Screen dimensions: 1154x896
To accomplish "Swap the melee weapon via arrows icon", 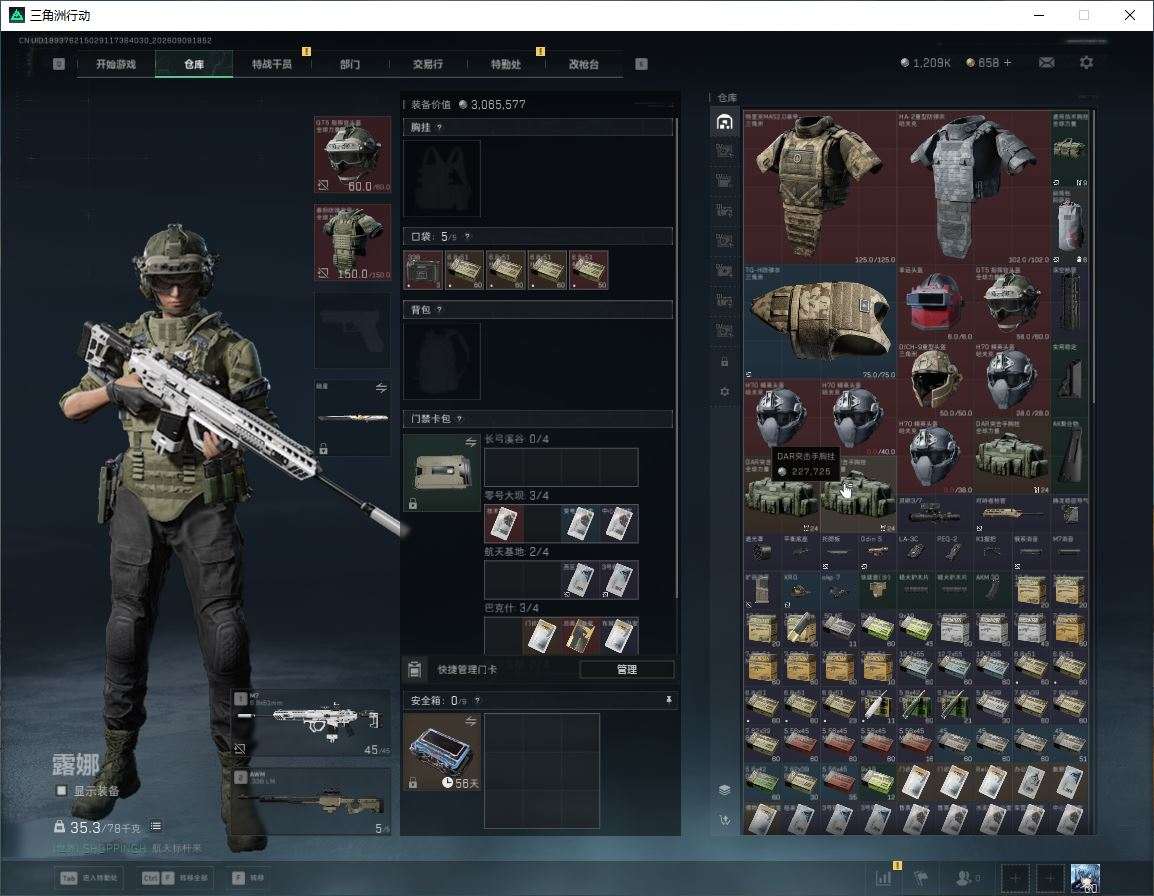I will point(381,388).
